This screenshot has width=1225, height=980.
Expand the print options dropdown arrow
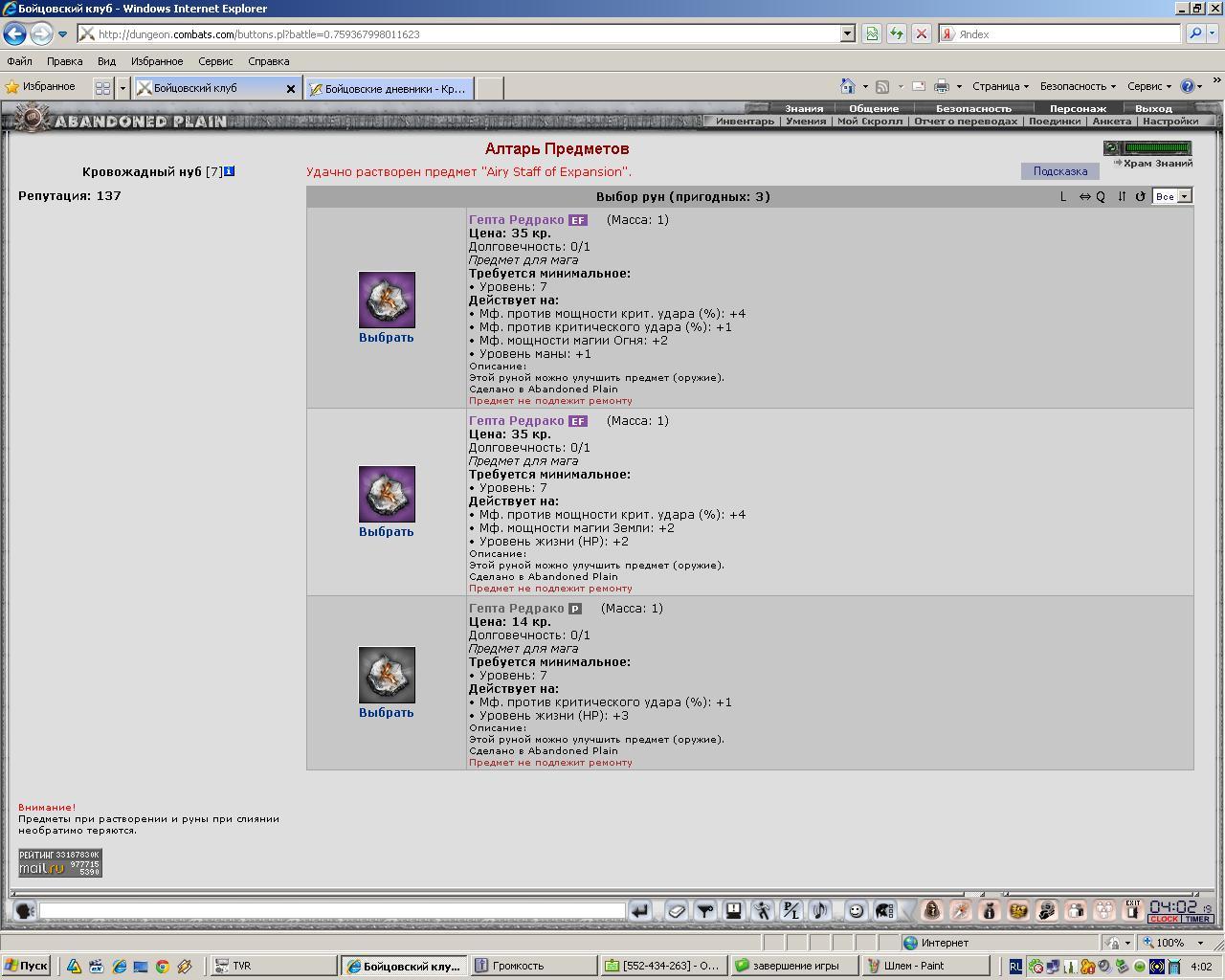point(959,86)
